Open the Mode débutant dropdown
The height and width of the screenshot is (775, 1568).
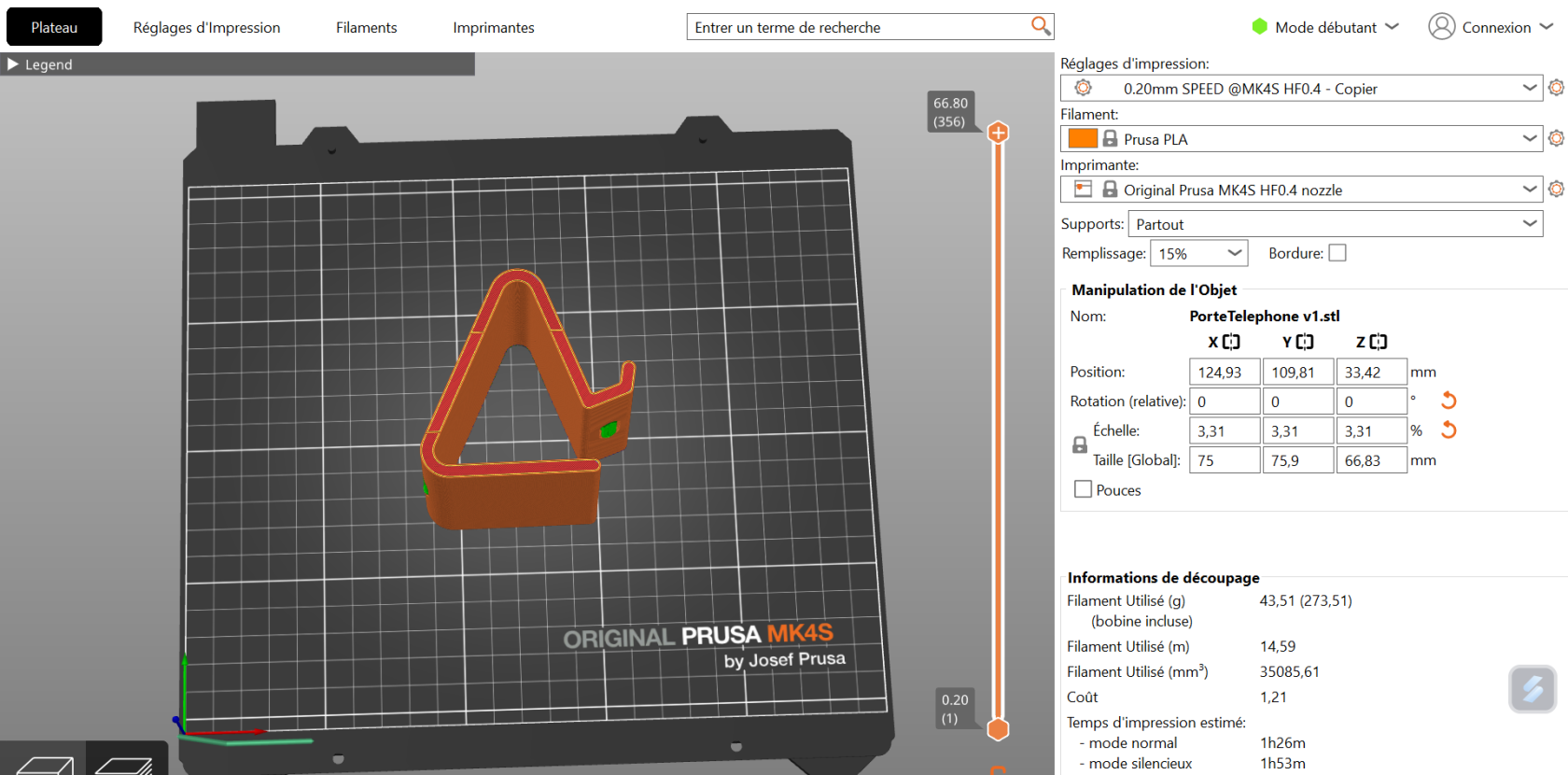(x=1393, y=27)
